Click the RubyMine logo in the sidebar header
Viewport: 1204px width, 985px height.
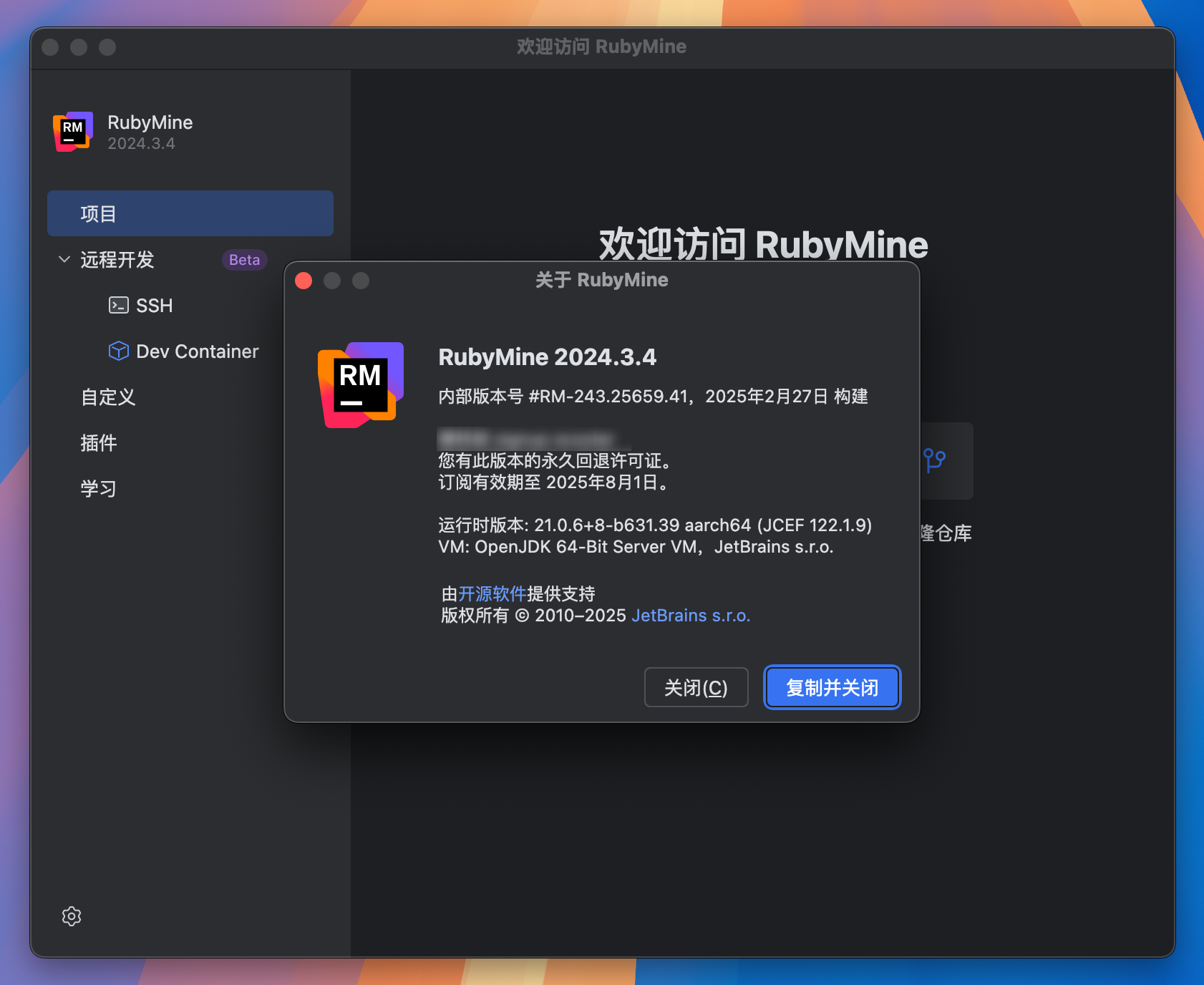tap(73, 132)
